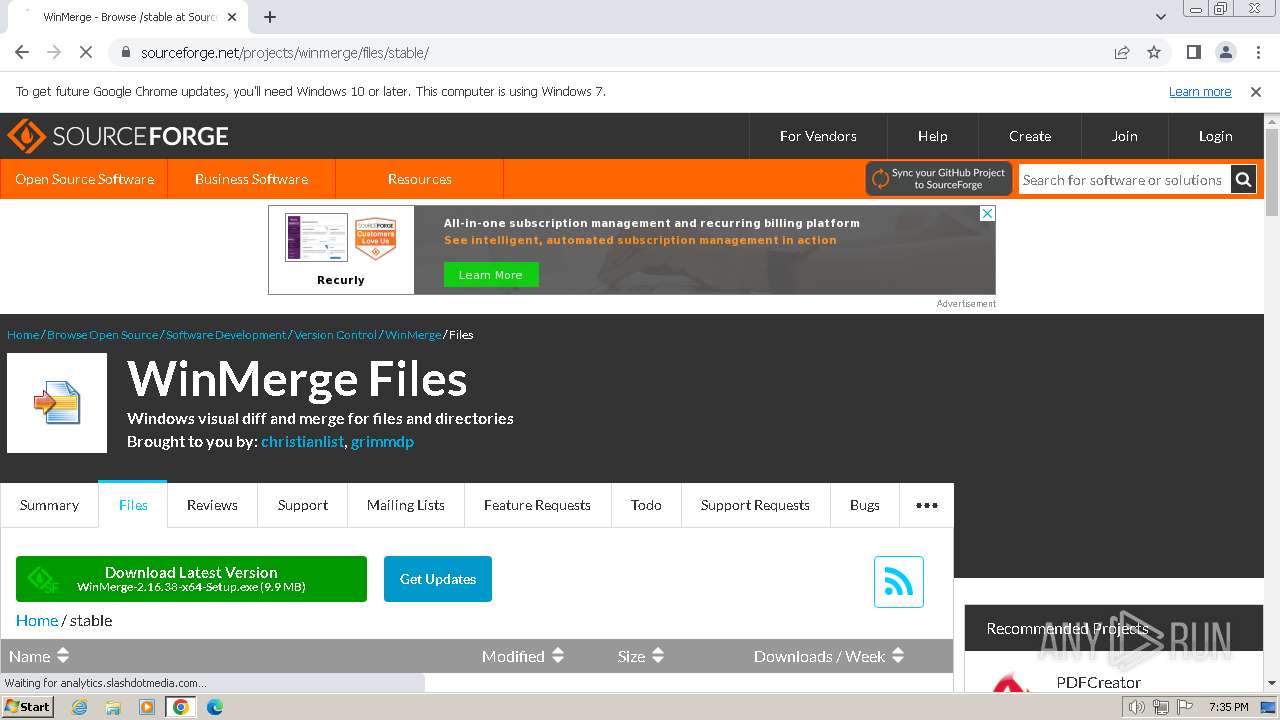The image size is (1280, 720).
Task: Switch to the Reviews tab
Action: [x=212, y=505]
